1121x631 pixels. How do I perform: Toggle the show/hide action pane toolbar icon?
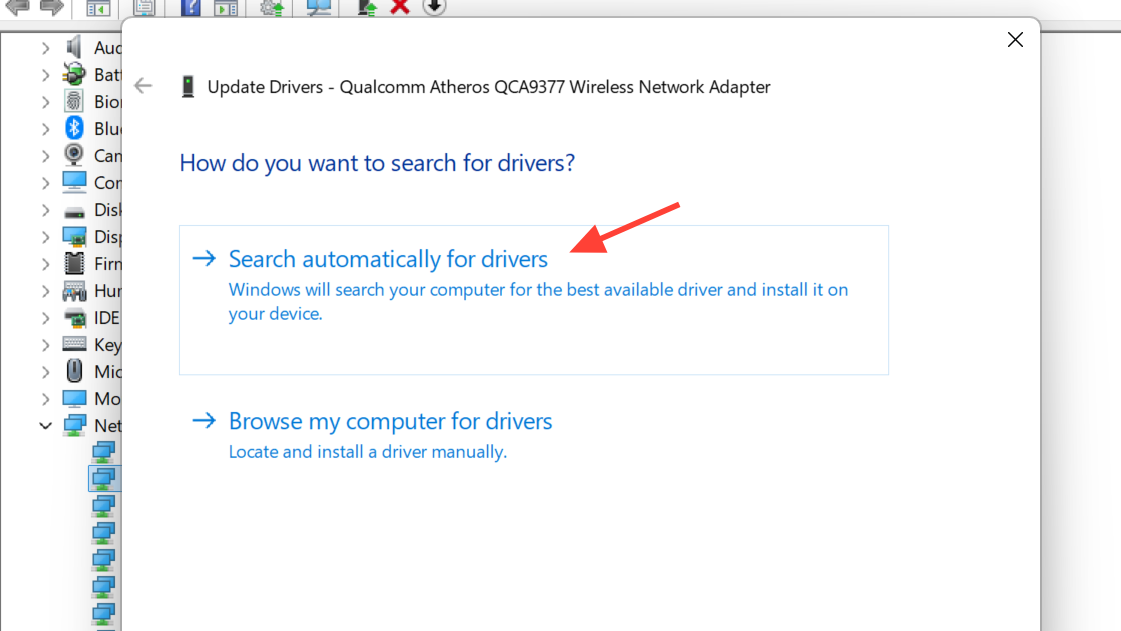point(226,8)
